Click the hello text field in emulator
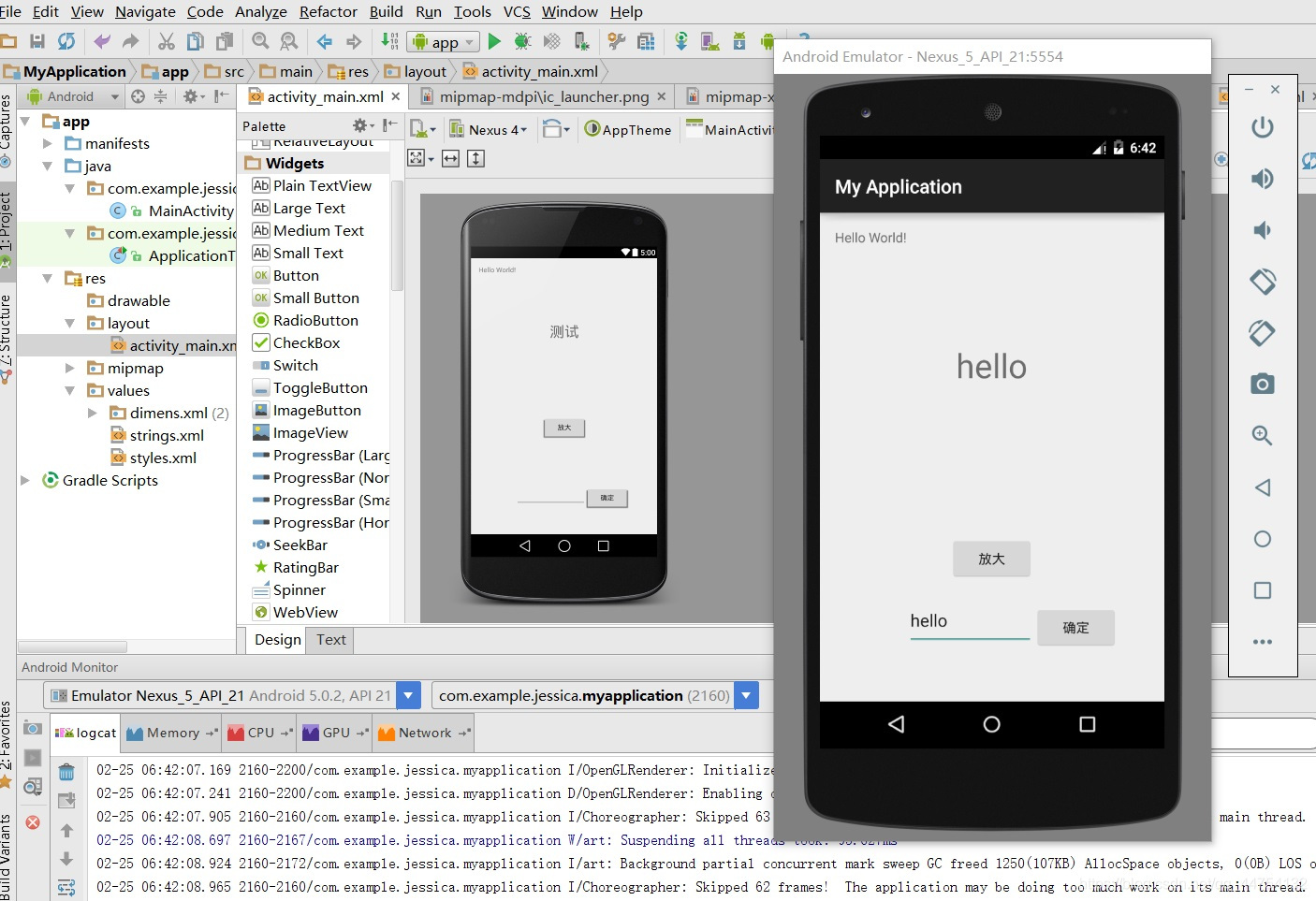Viewport: 1316px width, 901px height. (x=970, y=622)
